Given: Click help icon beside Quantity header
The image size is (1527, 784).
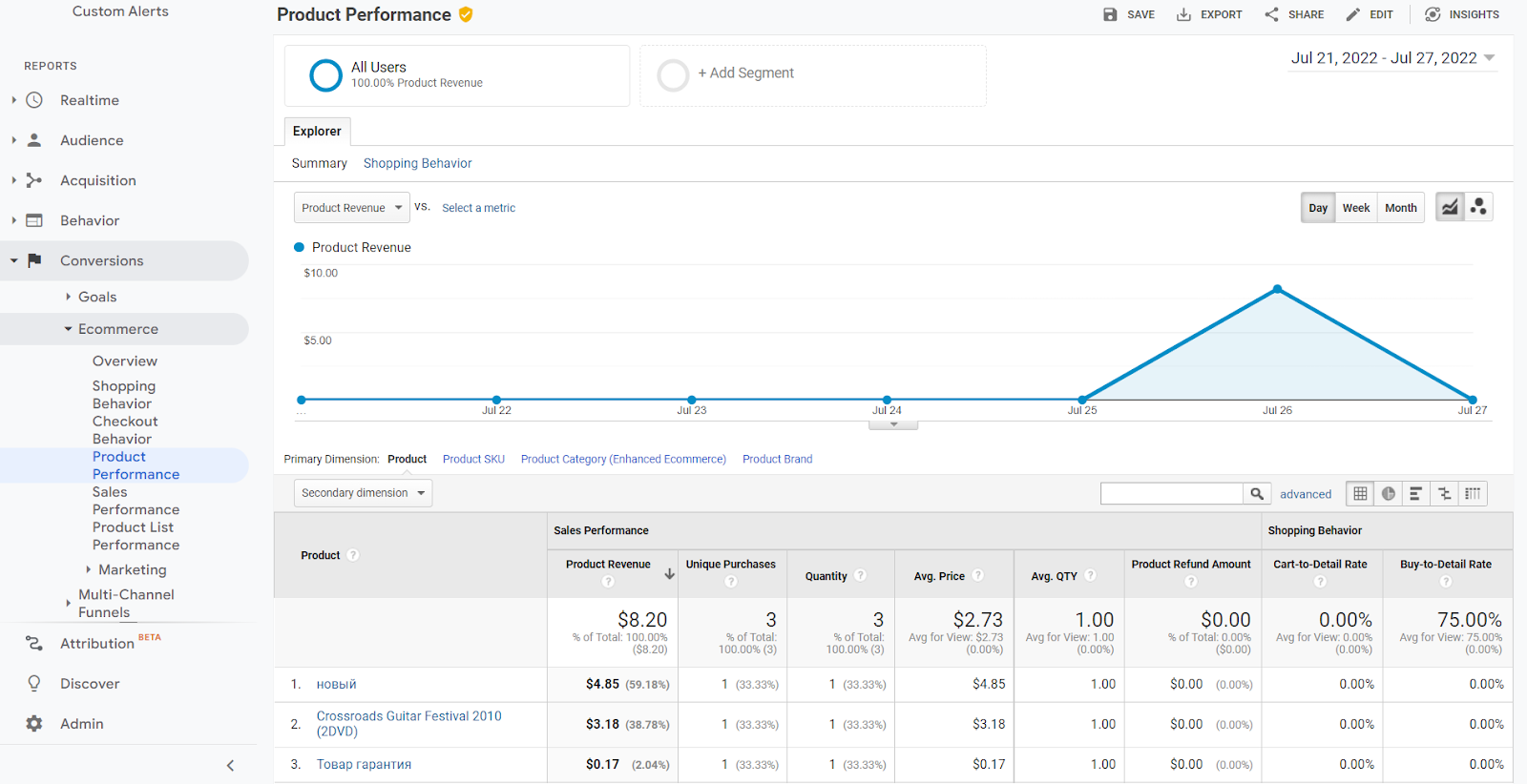Looking at the screenshot, I should click(861, 575).
